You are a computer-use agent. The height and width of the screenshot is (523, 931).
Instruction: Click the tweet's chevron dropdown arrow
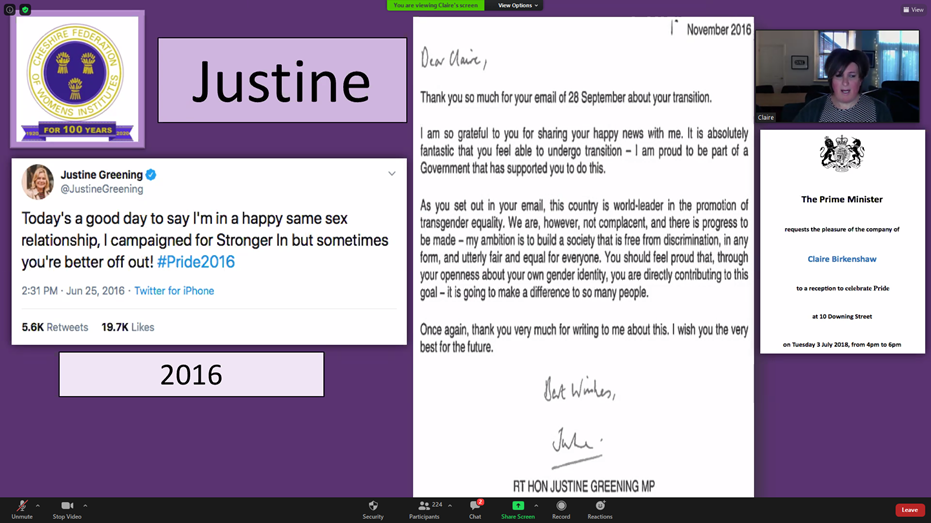click(x=392, y=174)
